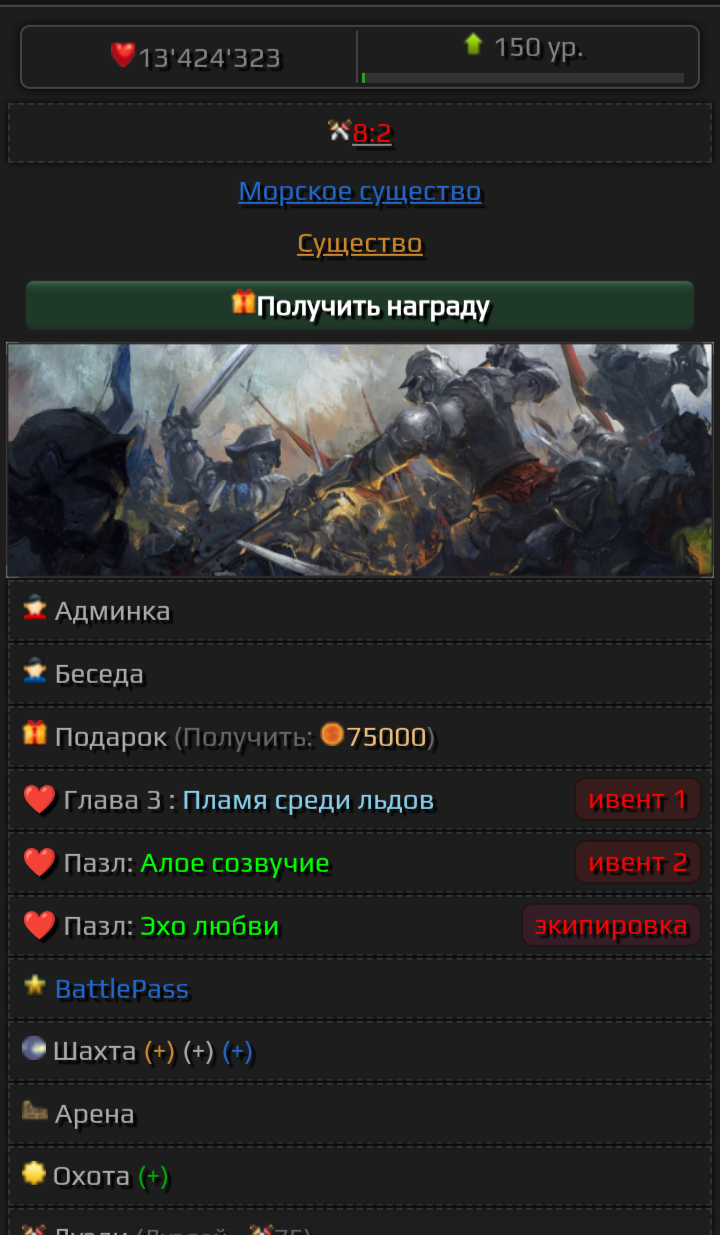Open the 8:2 battle score link
The width and height of the screenshot is (720, 1235).
pos(372,132)
